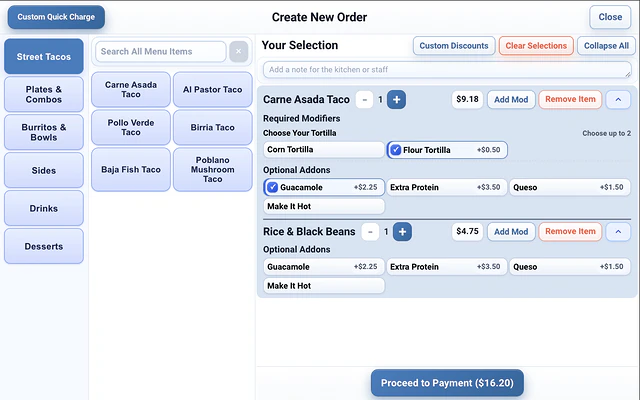
Task: Open the Sides category
Action: pyautogui.click(x=44, y=170)
